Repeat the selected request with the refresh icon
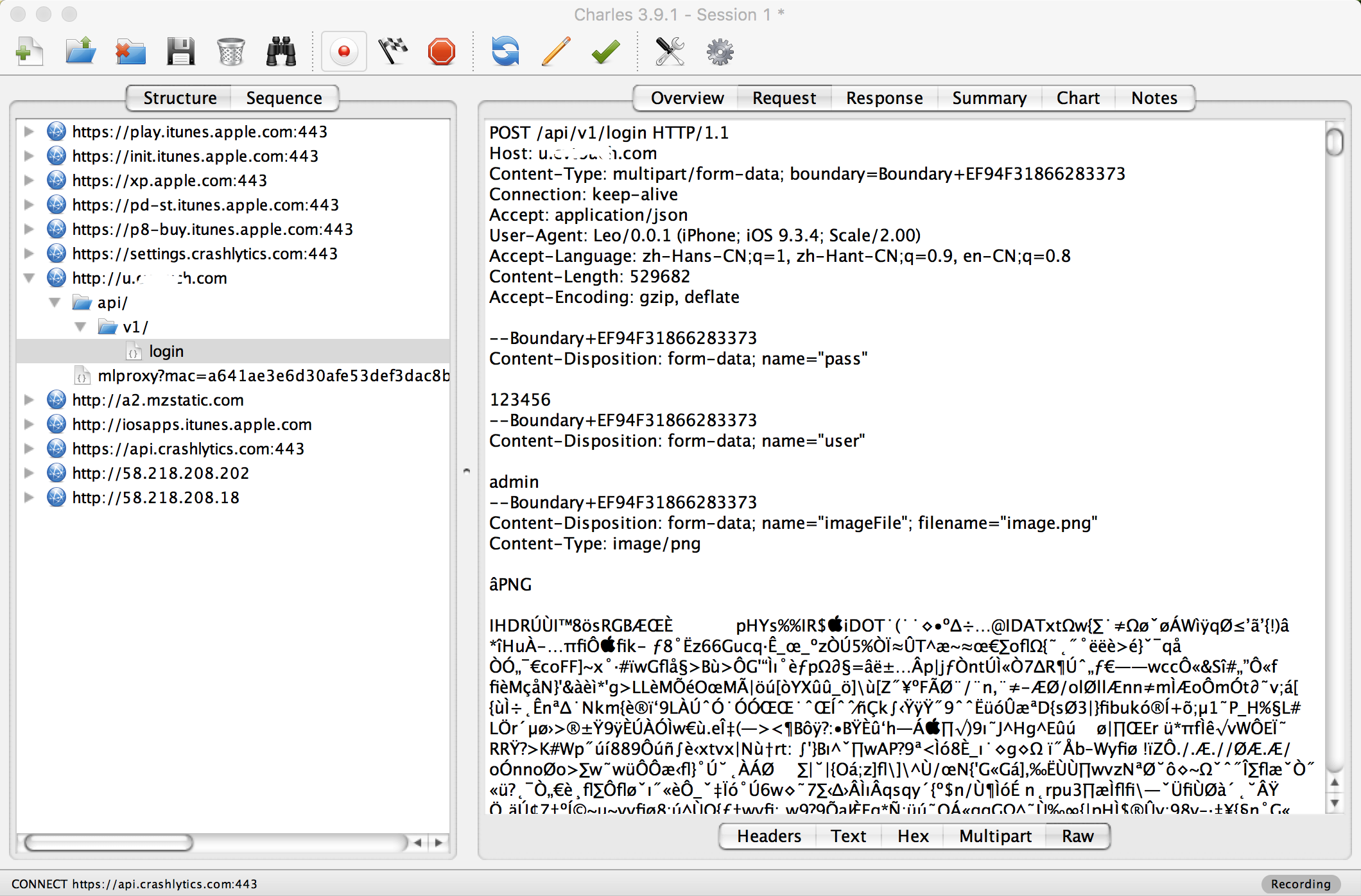 click(x=505, y=51)
